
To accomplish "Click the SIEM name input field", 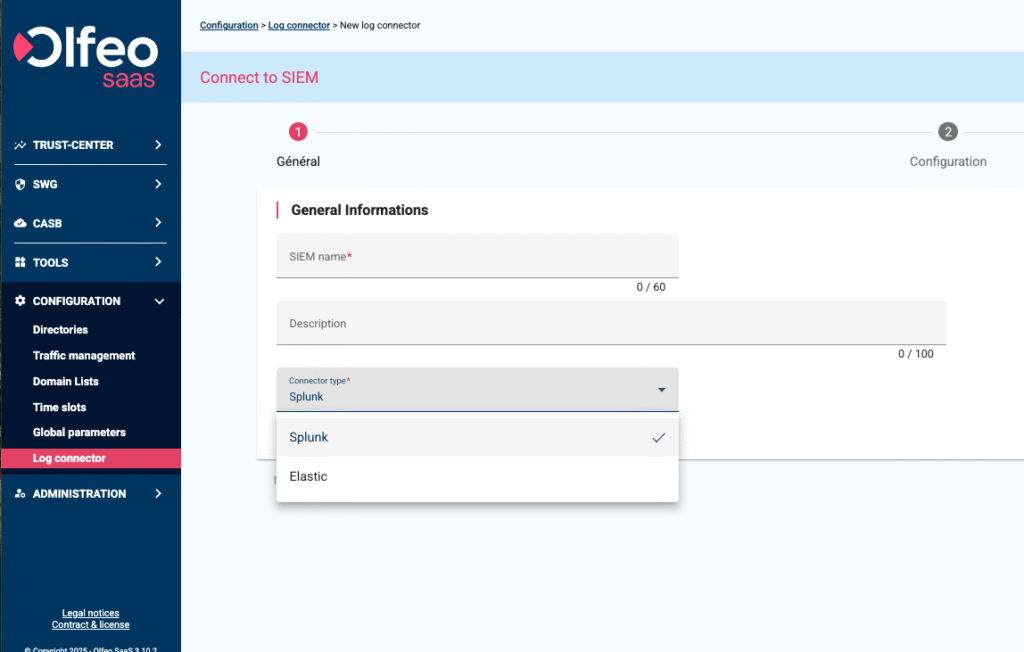I will point(477,257).
